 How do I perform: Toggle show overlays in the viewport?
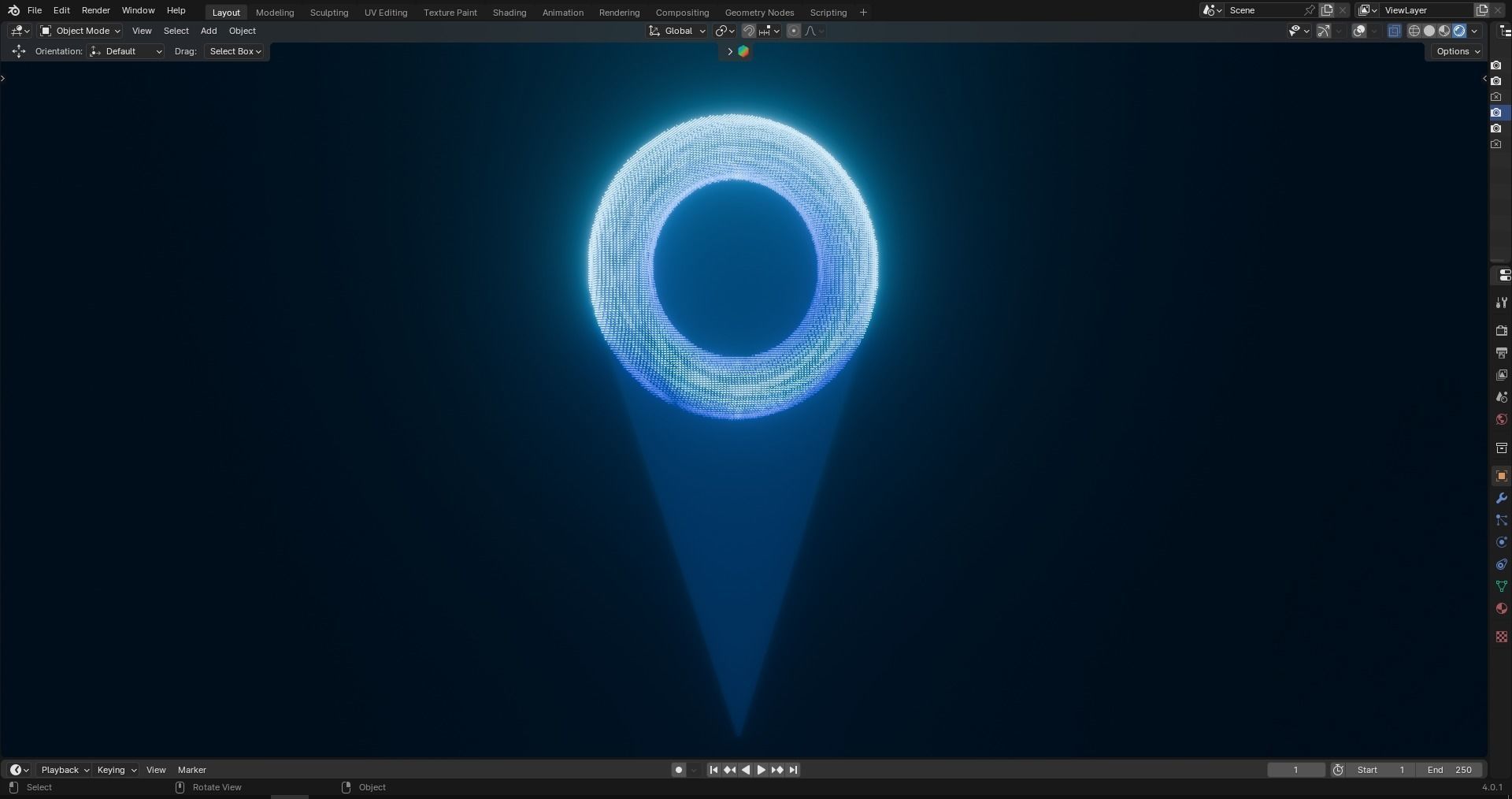click(x=1359, y=31)
